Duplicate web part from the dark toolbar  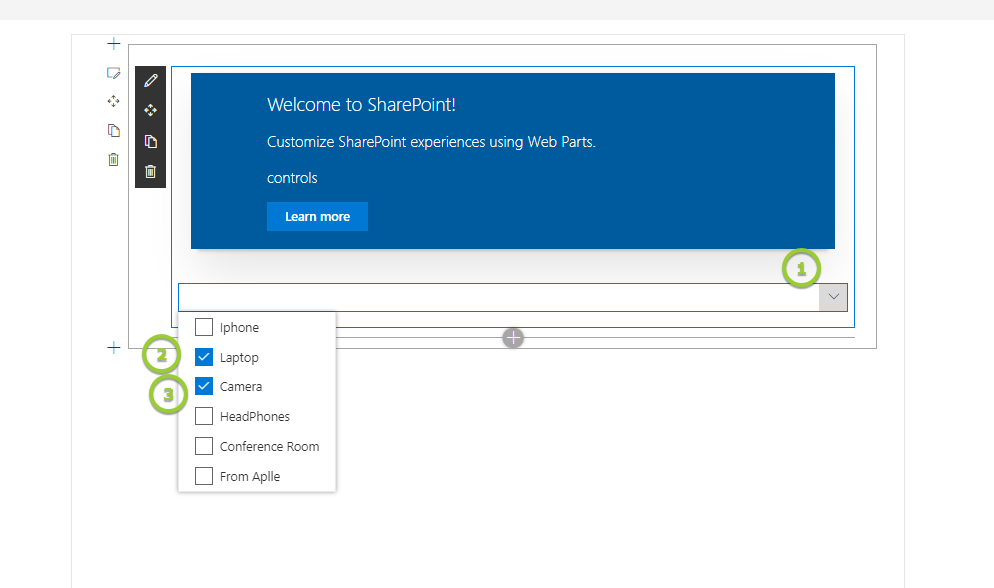click(x=151, y=141)
